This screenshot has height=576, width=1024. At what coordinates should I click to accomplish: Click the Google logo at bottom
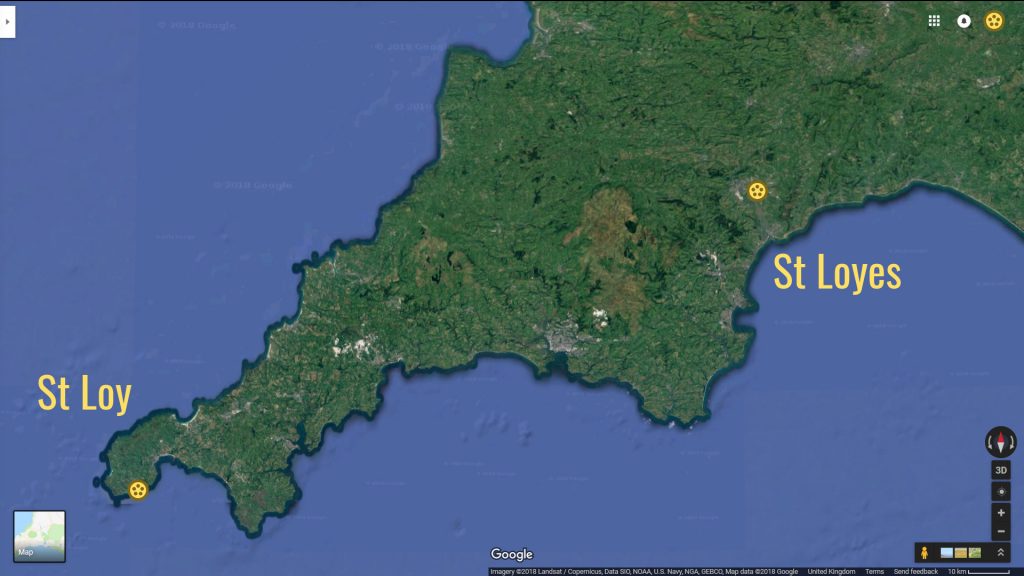point(512,555)
